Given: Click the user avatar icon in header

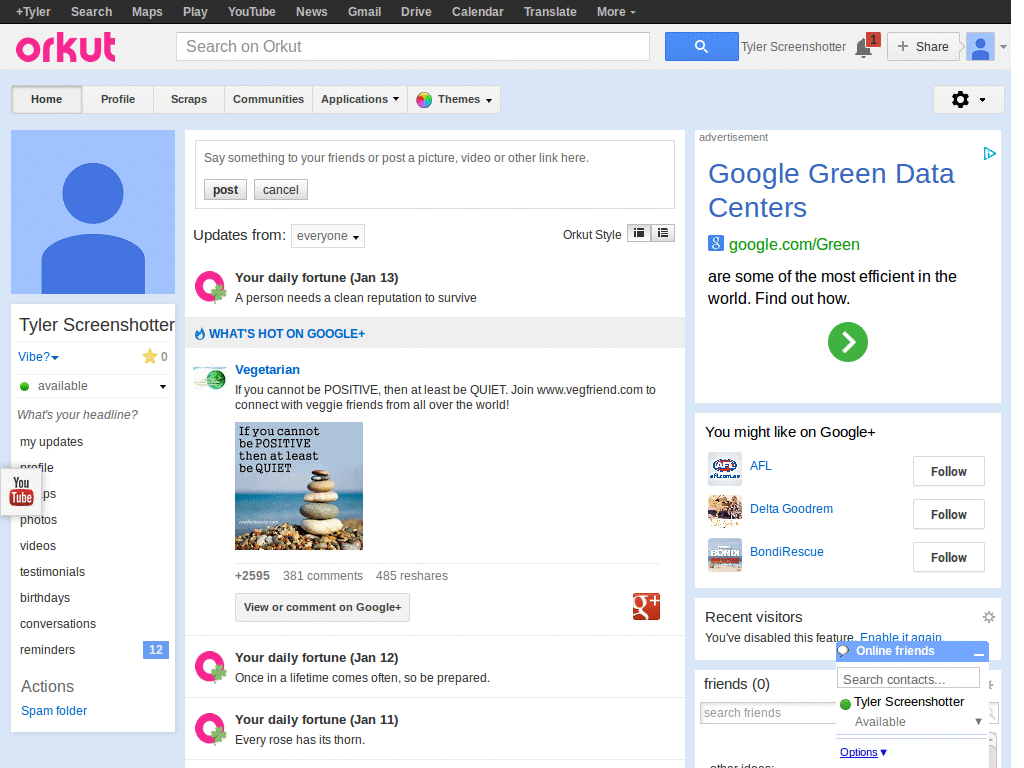Looking at the screenshot, I should point(980,47).
